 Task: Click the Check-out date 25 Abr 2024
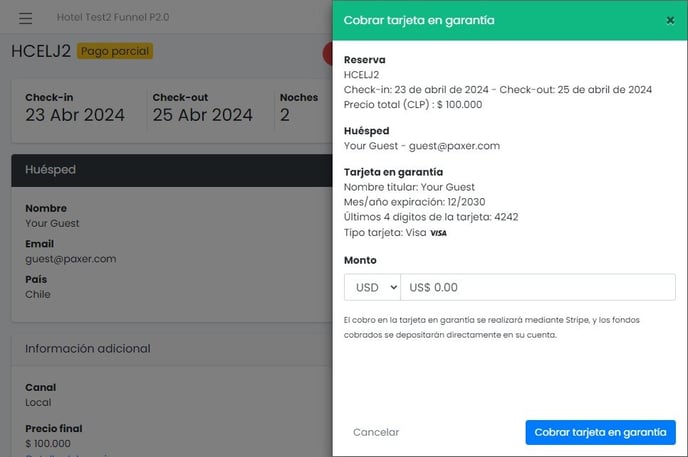tap(203, 115)
